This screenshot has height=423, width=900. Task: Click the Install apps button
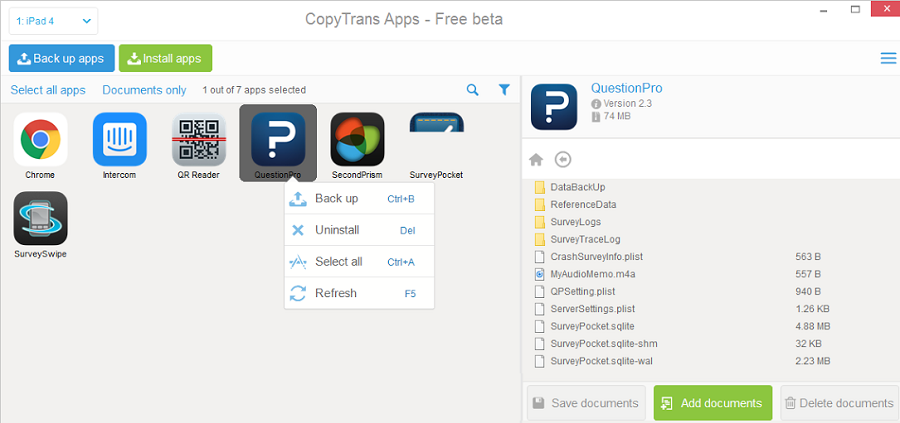coord(165,58)
